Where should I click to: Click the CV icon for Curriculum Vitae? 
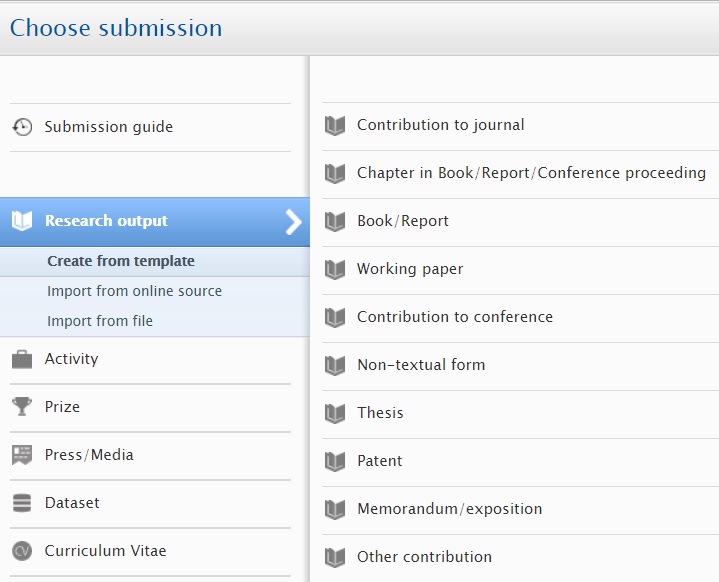(x=22, y=551)
